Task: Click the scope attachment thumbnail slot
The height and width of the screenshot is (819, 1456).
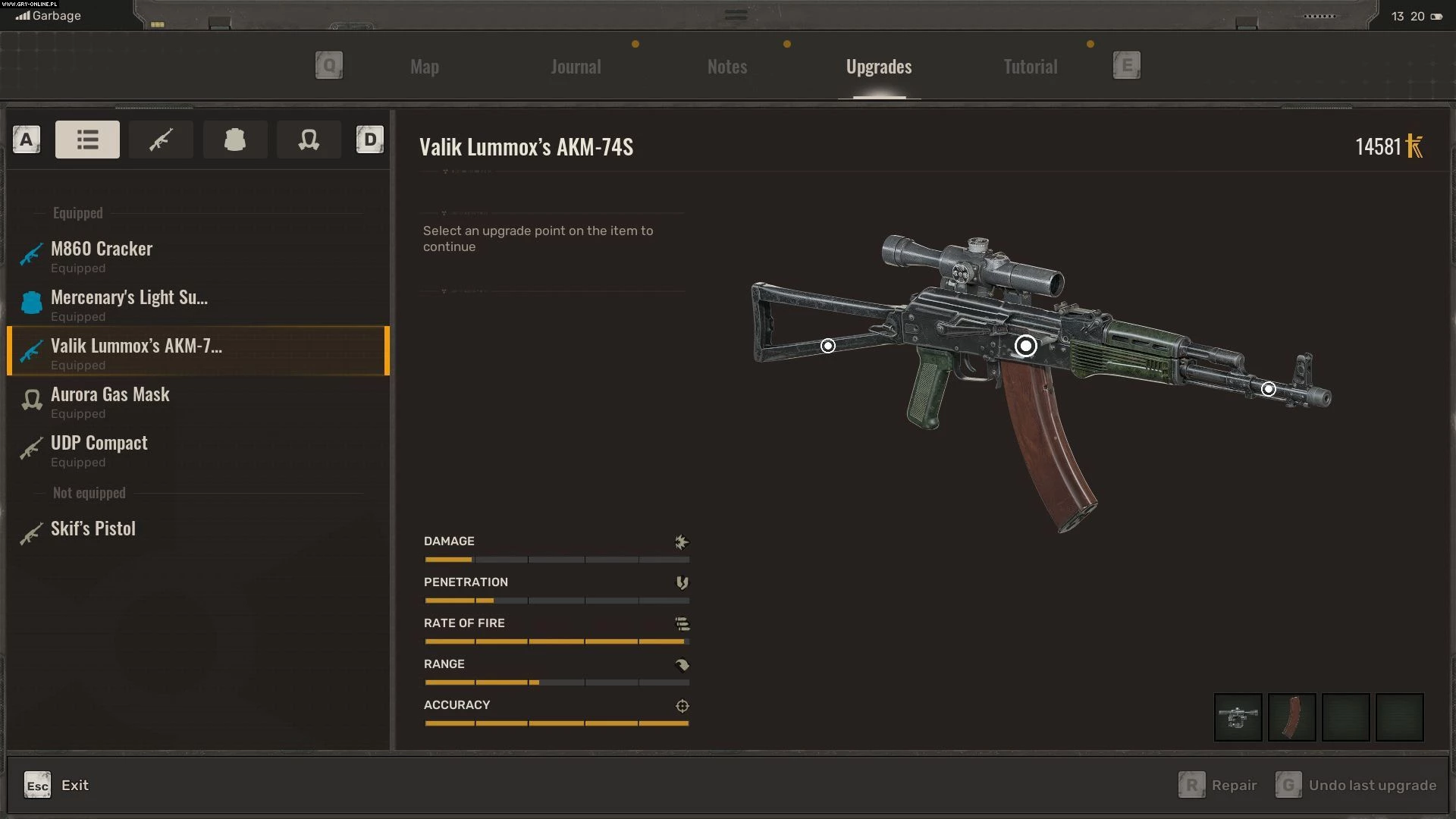Action: point(1238,717)
